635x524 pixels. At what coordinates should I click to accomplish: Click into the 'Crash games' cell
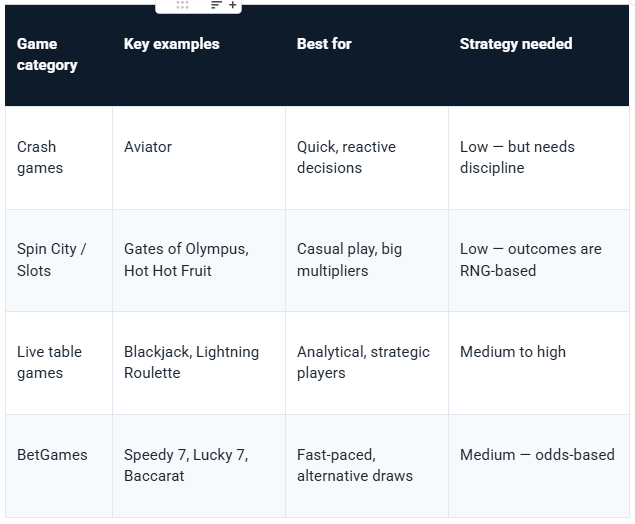tap(59, 158)
